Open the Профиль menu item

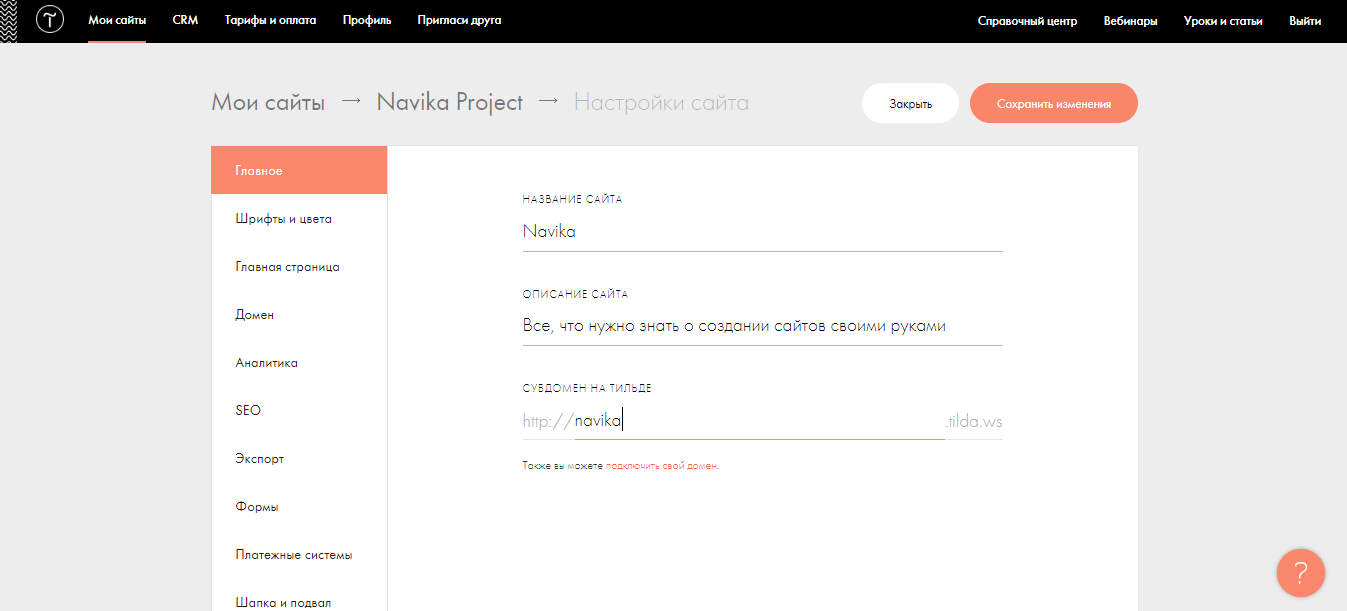pos(366,20)
